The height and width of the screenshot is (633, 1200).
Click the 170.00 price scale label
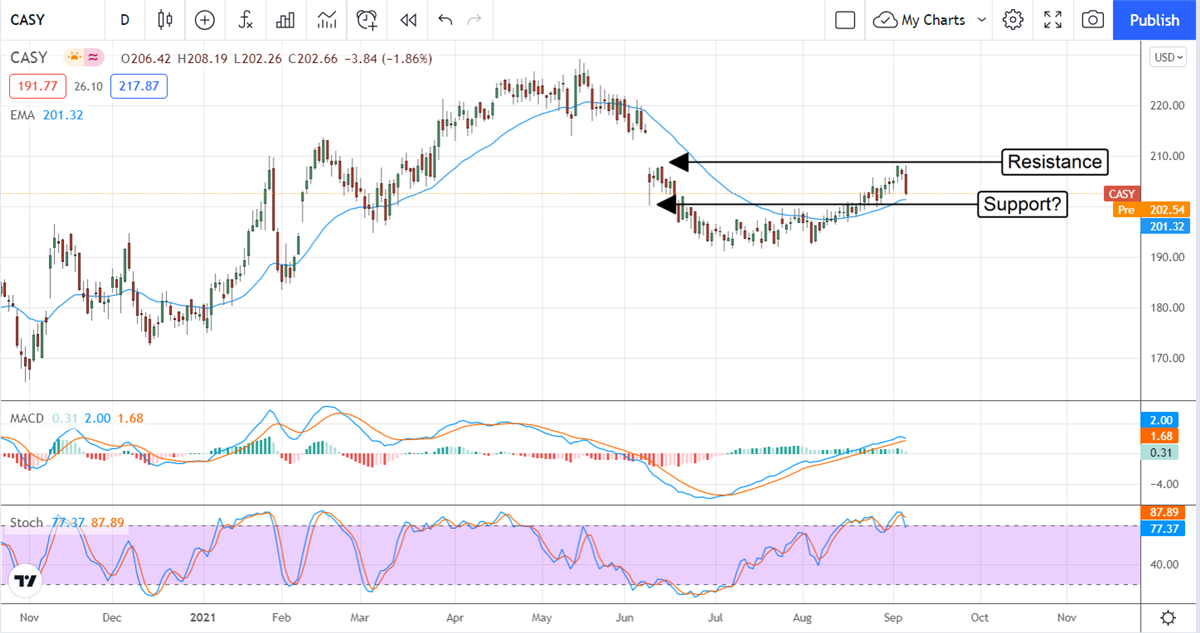[1168, 358]
